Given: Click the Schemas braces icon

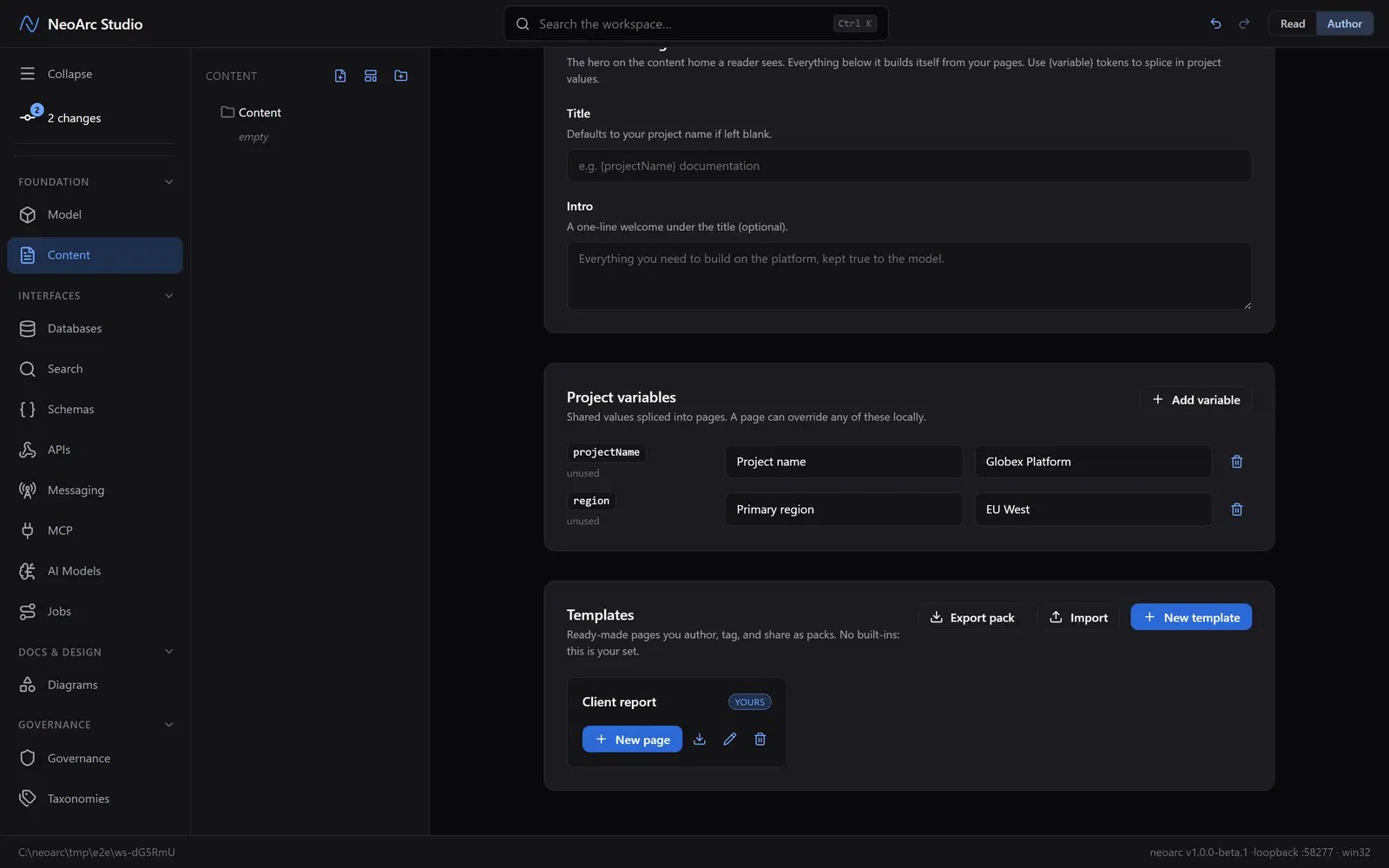Looking at the screenshot, I should pos(28,410).
